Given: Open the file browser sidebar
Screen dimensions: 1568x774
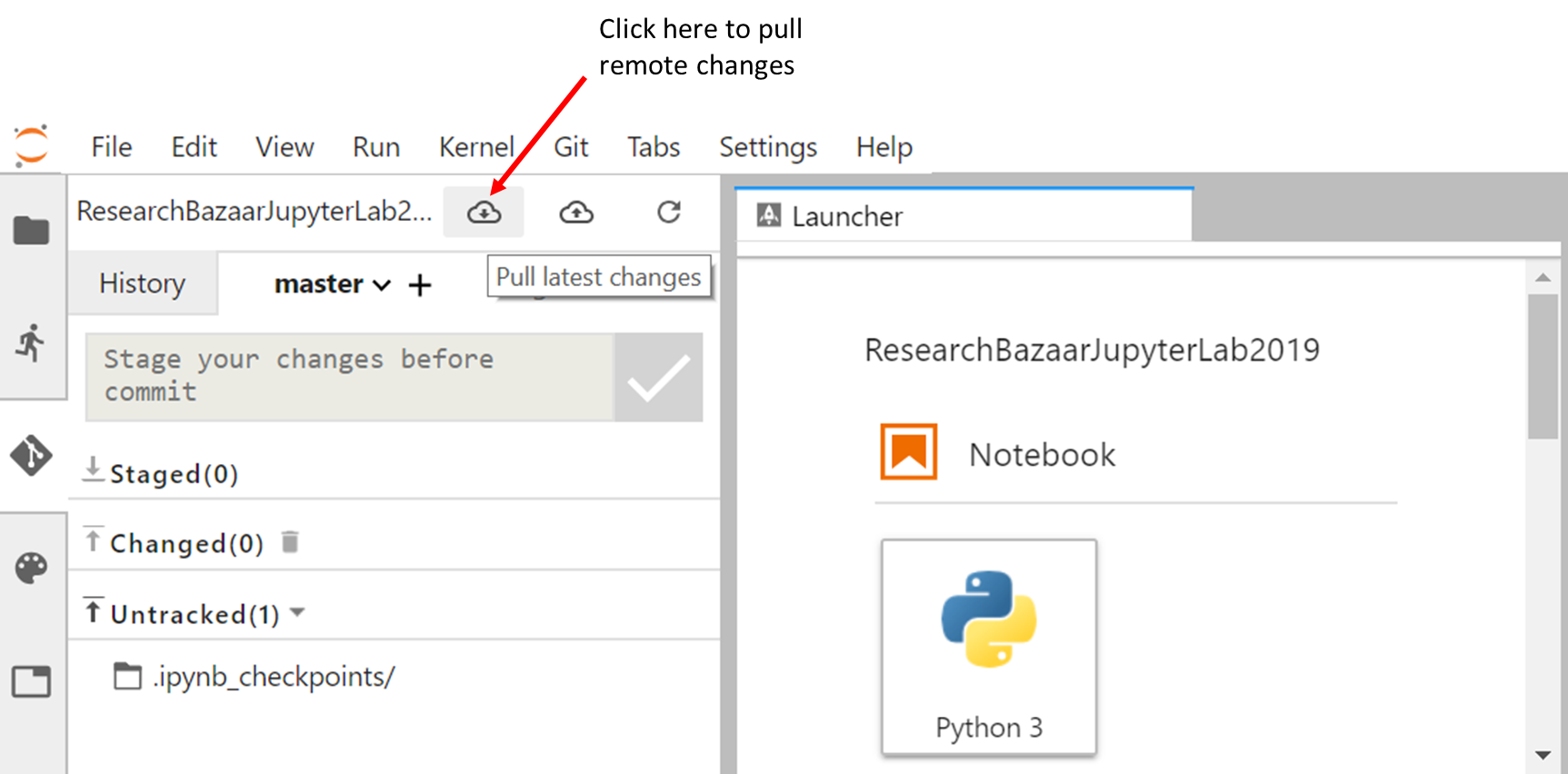Looking at the screenshot, I should pyautogui.click(x=32, y=231).
